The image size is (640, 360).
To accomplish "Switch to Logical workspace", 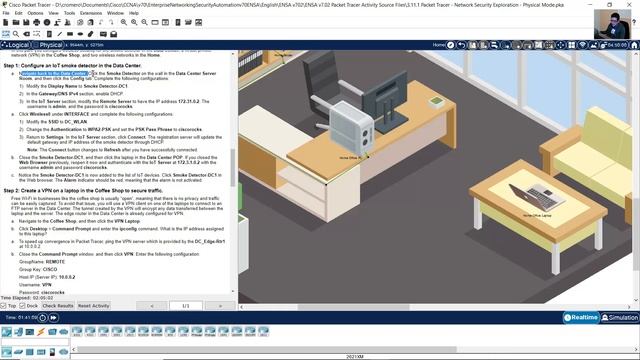I will [16, 45].
